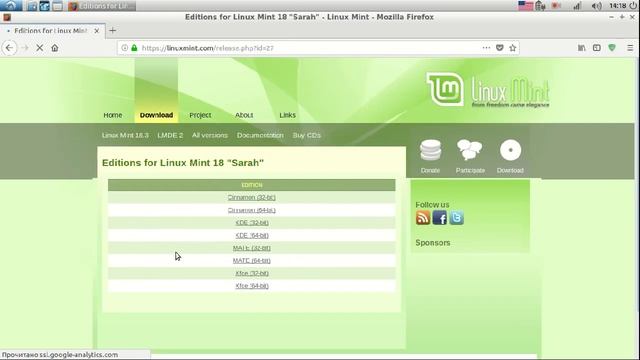Visit Linux Mint Twitter page
The height and width of the screenshot is (360, 640).
(x=456, y=218)
